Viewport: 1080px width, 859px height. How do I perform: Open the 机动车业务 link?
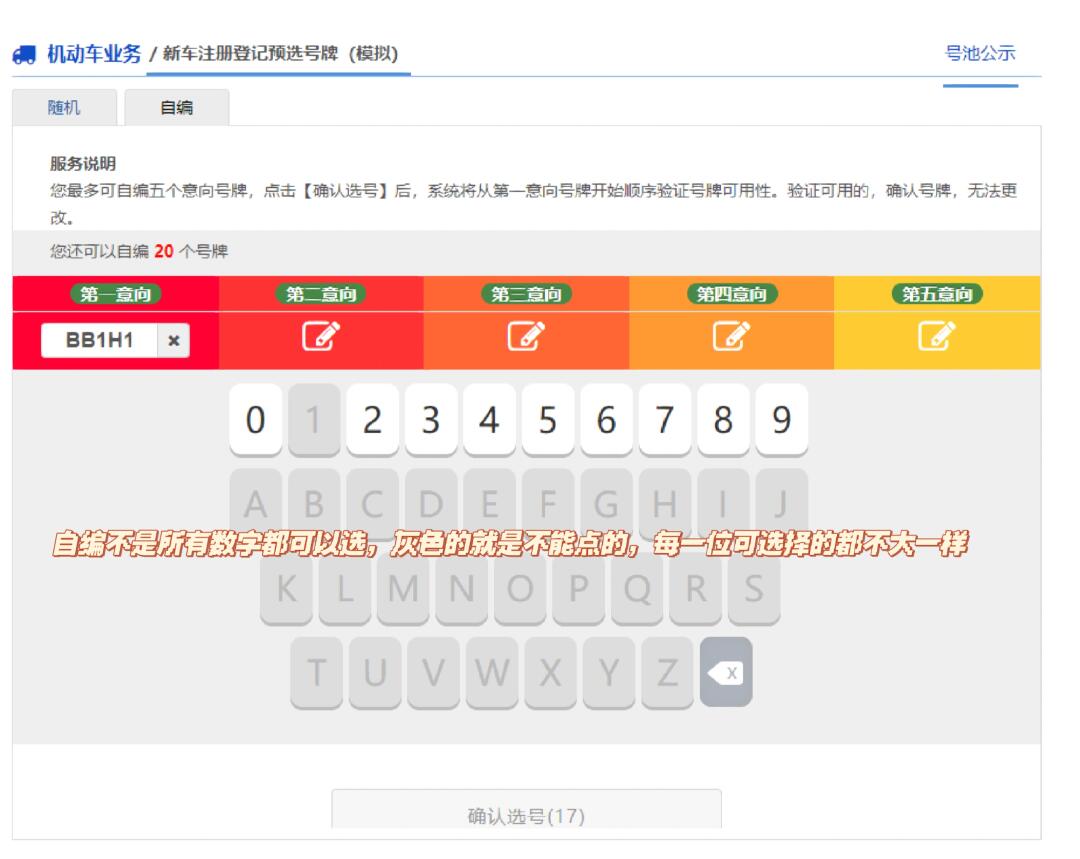tap(94, 54)
